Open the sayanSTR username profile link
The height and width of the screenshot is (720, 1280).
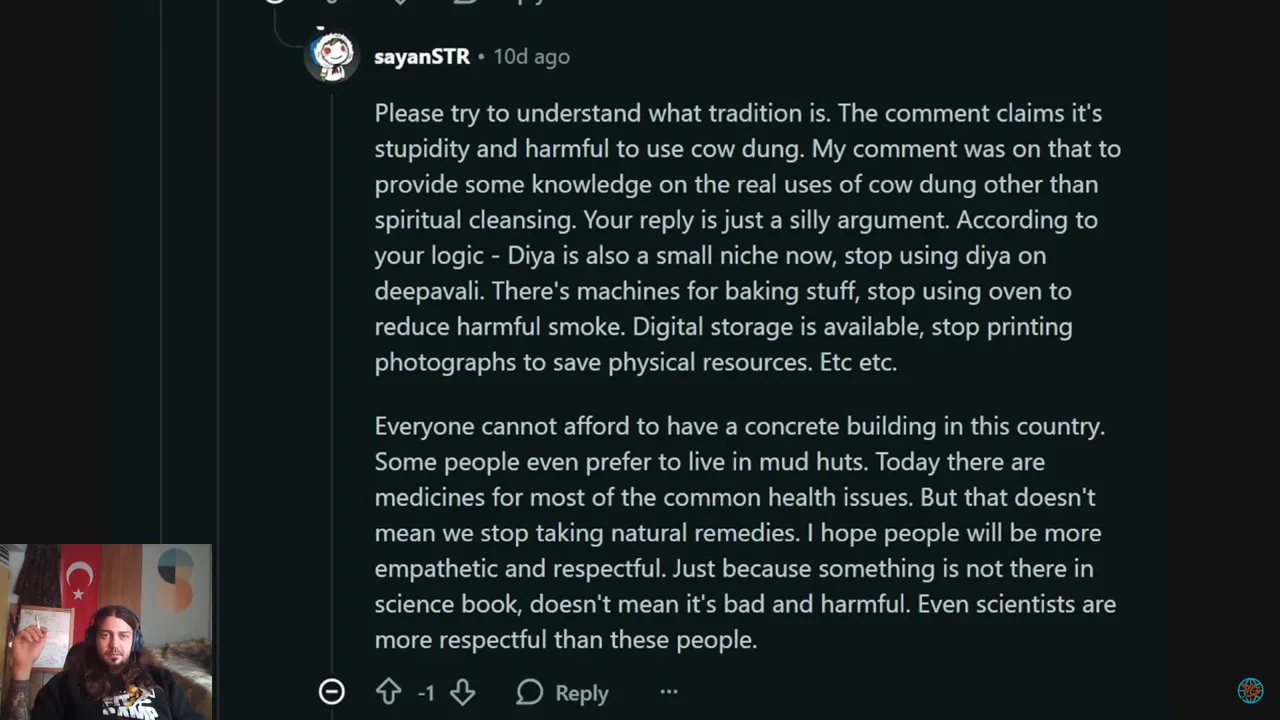point(421,57)
